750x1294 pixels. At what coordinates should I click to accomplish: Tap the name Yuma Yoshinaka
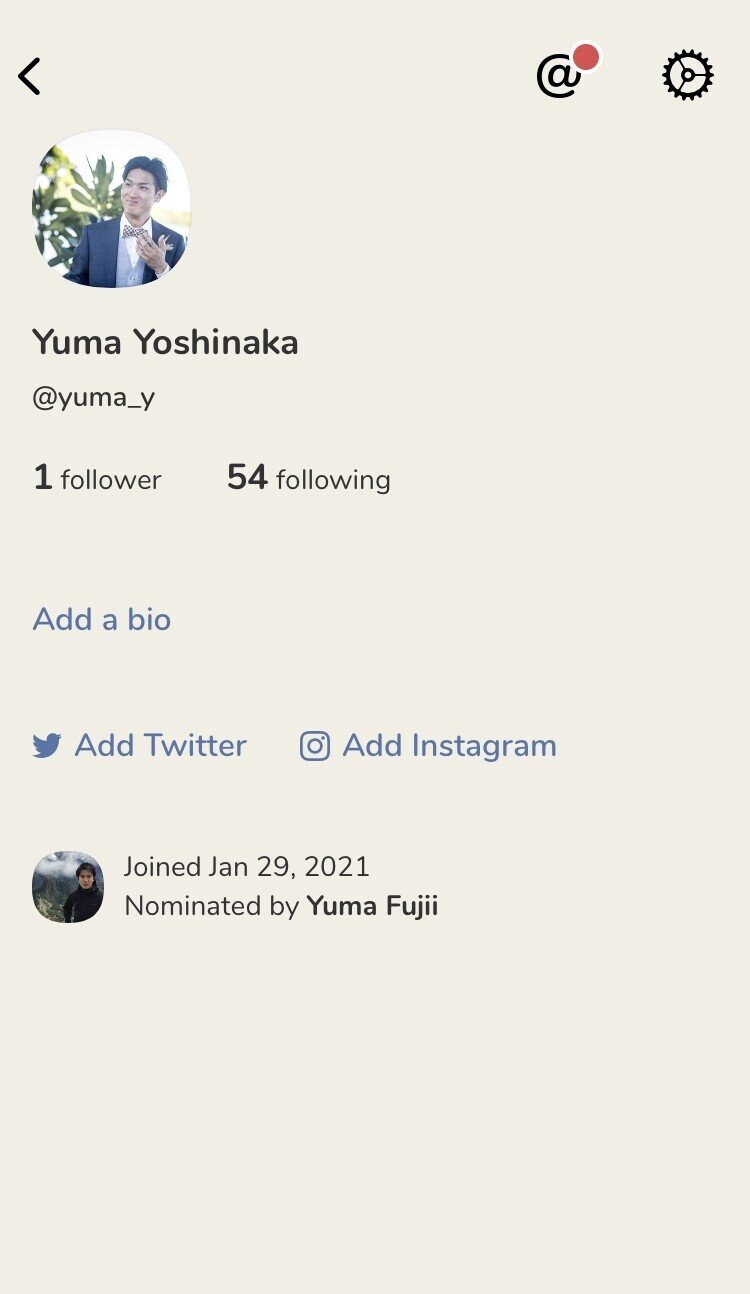click(165, 342)
